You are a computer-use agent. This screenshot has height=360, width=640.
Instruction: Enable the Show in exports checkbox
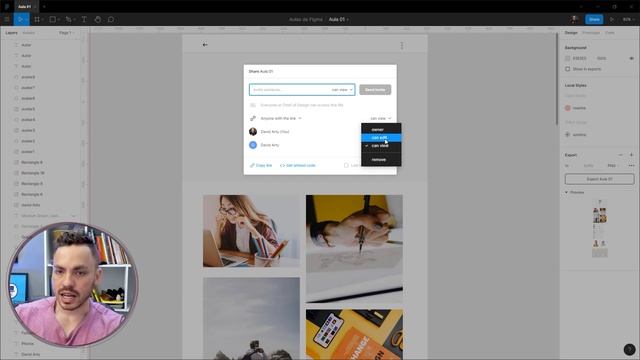tap(567, 69)
